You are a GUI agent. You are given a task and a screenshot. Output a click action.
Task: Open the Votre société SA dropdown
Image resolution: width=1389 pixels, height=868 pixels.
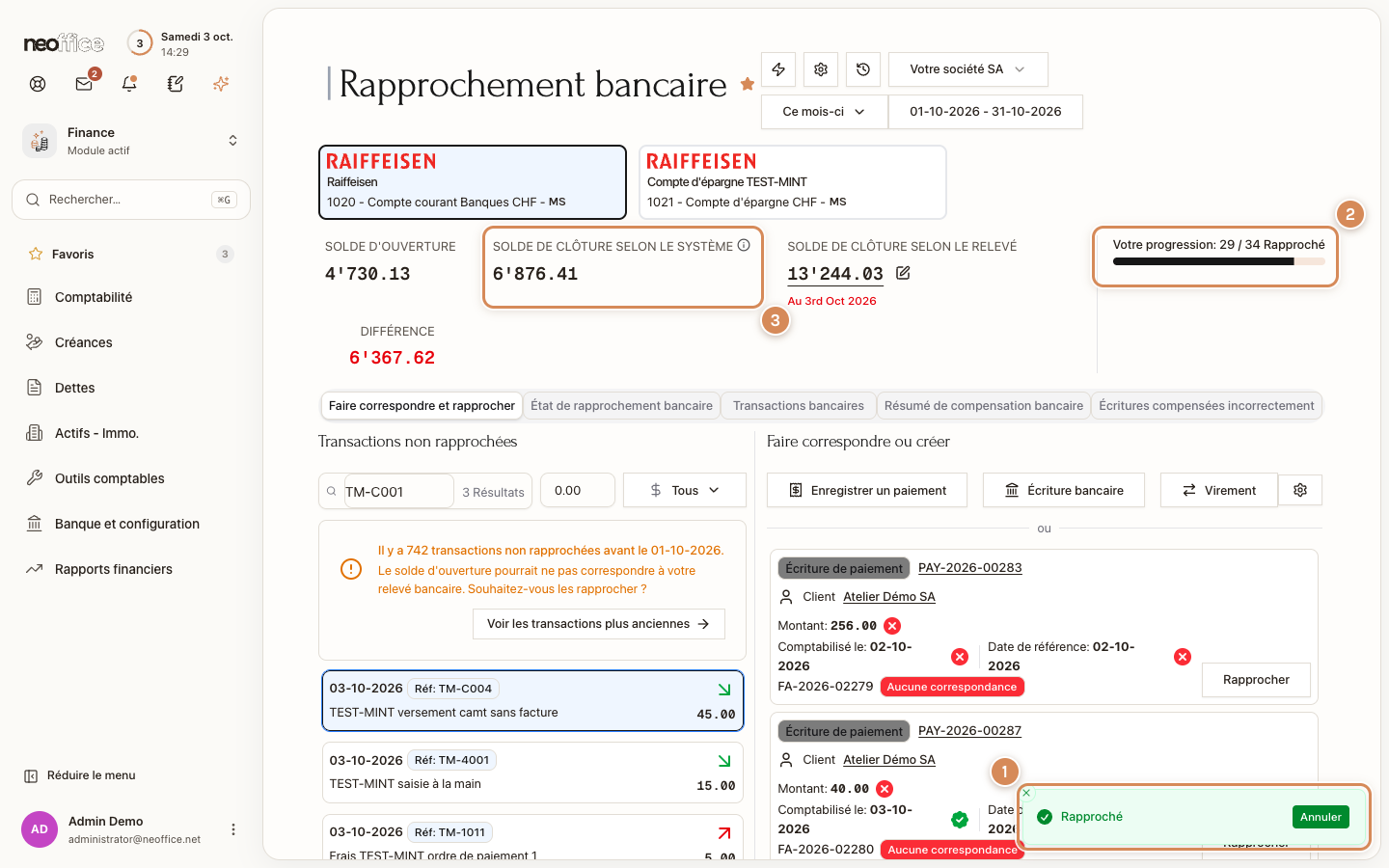tap(967, 69)
